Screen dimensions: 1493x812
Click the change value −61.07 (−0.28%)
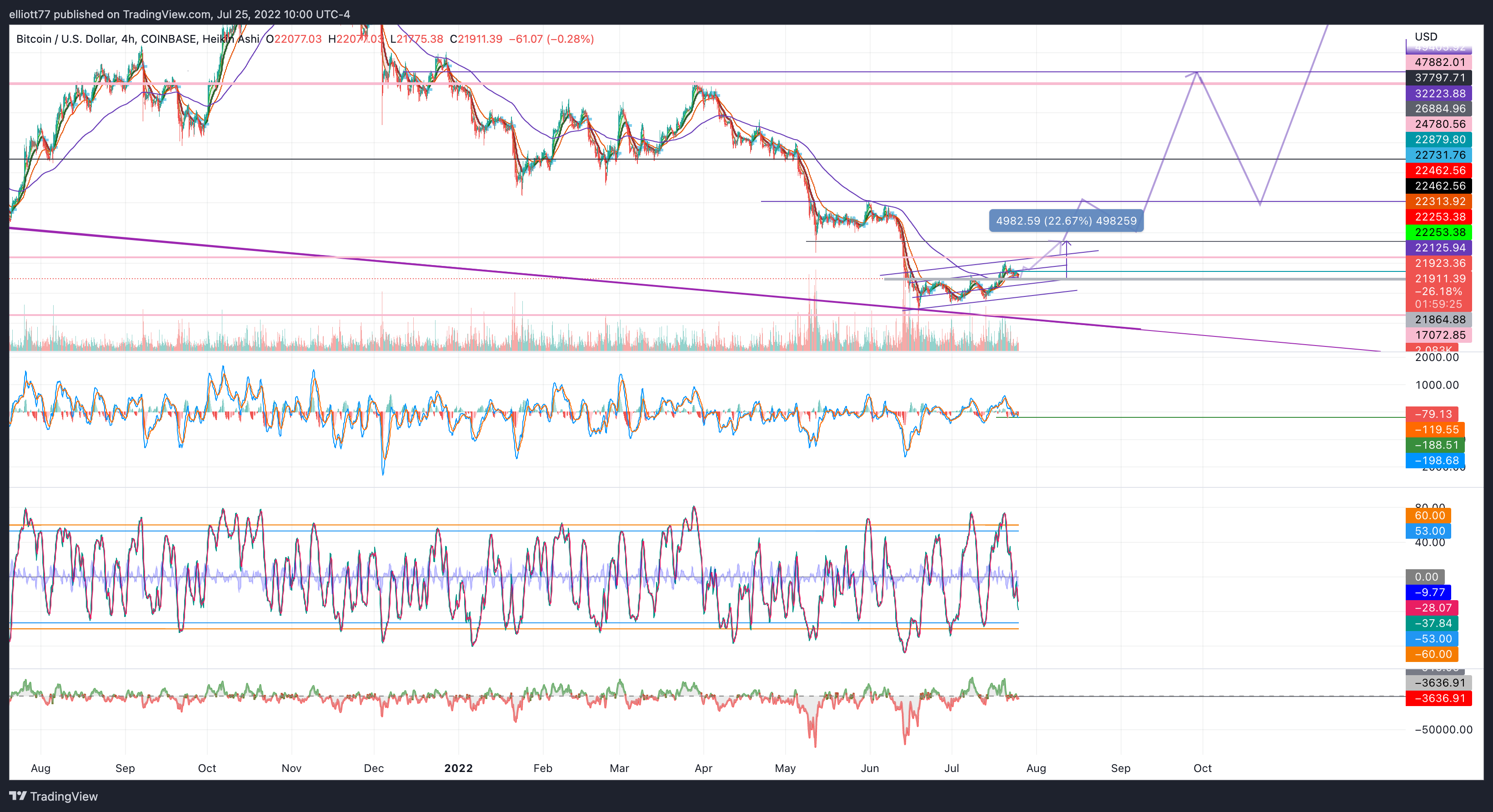tap(551, 39)
